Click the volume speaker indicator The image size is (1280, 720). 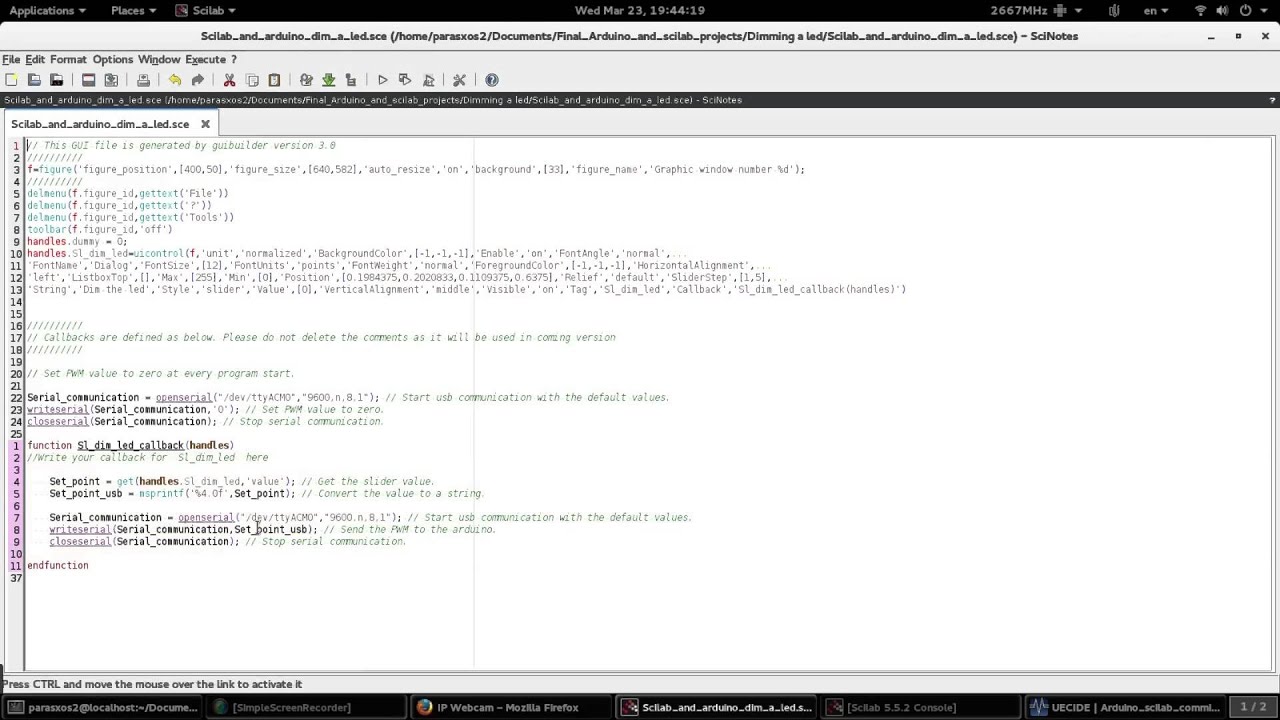click(x=1223, y=10)
